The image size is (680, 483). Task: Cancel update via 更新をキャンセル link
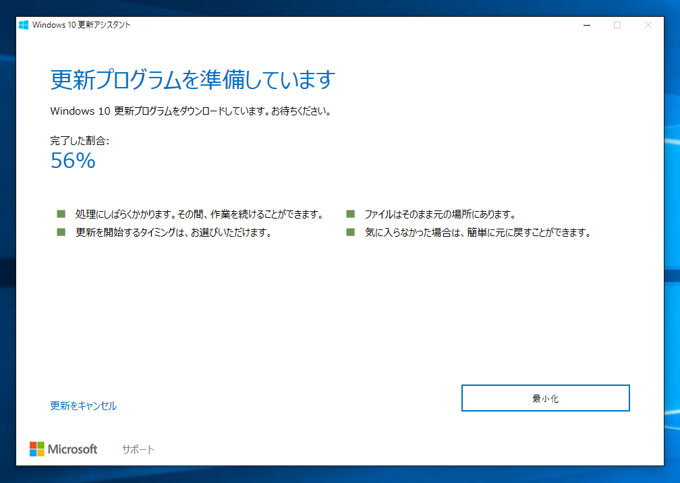pos(83,406)
